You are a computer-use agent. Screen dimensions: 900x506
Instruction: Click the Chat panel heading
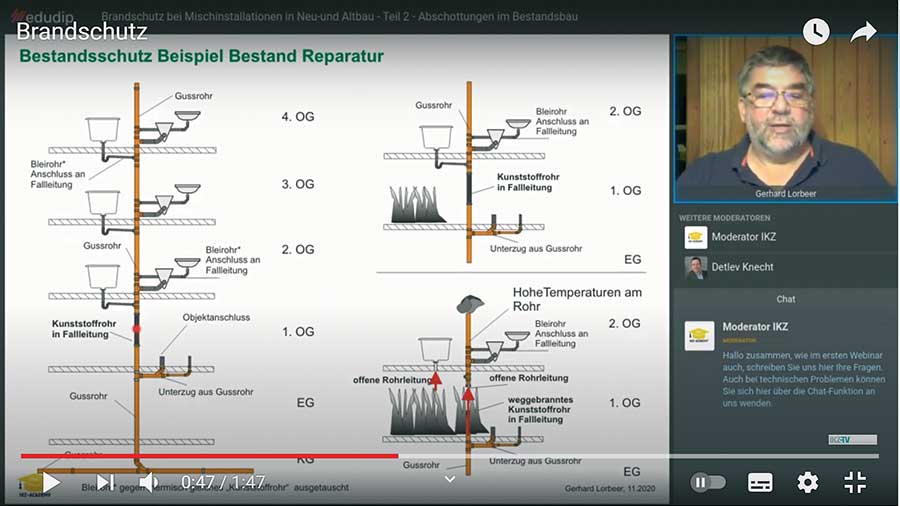pyautogui.click(x=786, y=299)
